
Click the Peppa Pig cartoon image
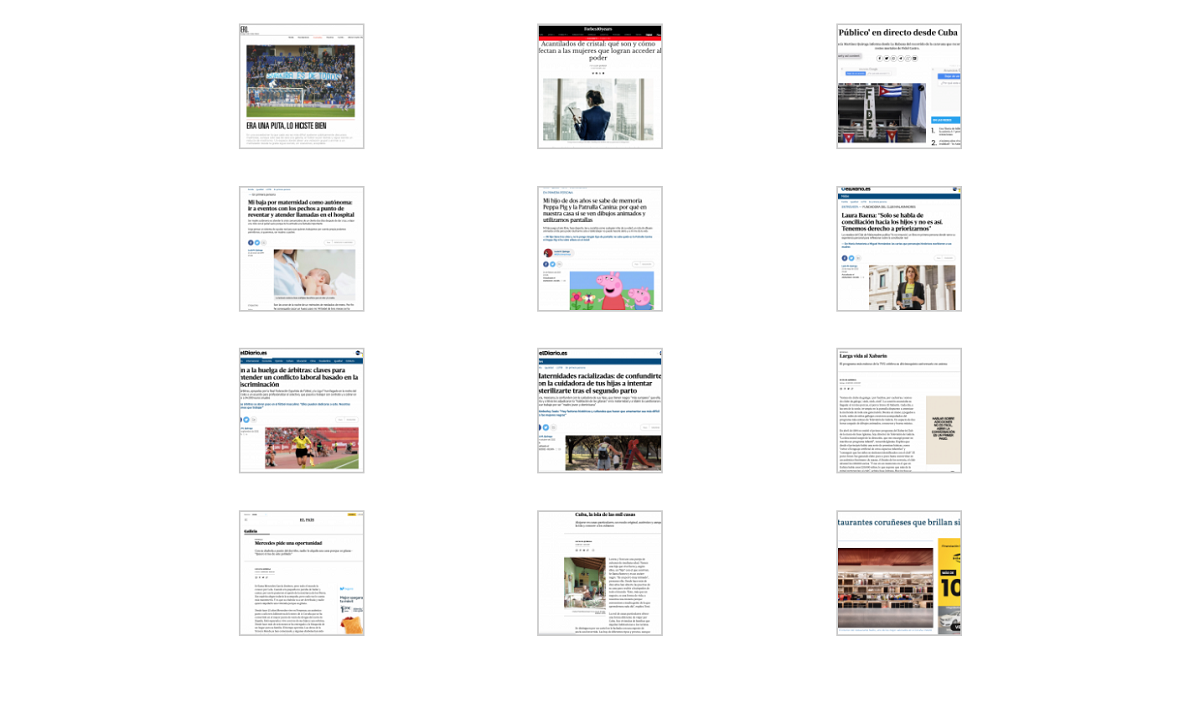610,290
